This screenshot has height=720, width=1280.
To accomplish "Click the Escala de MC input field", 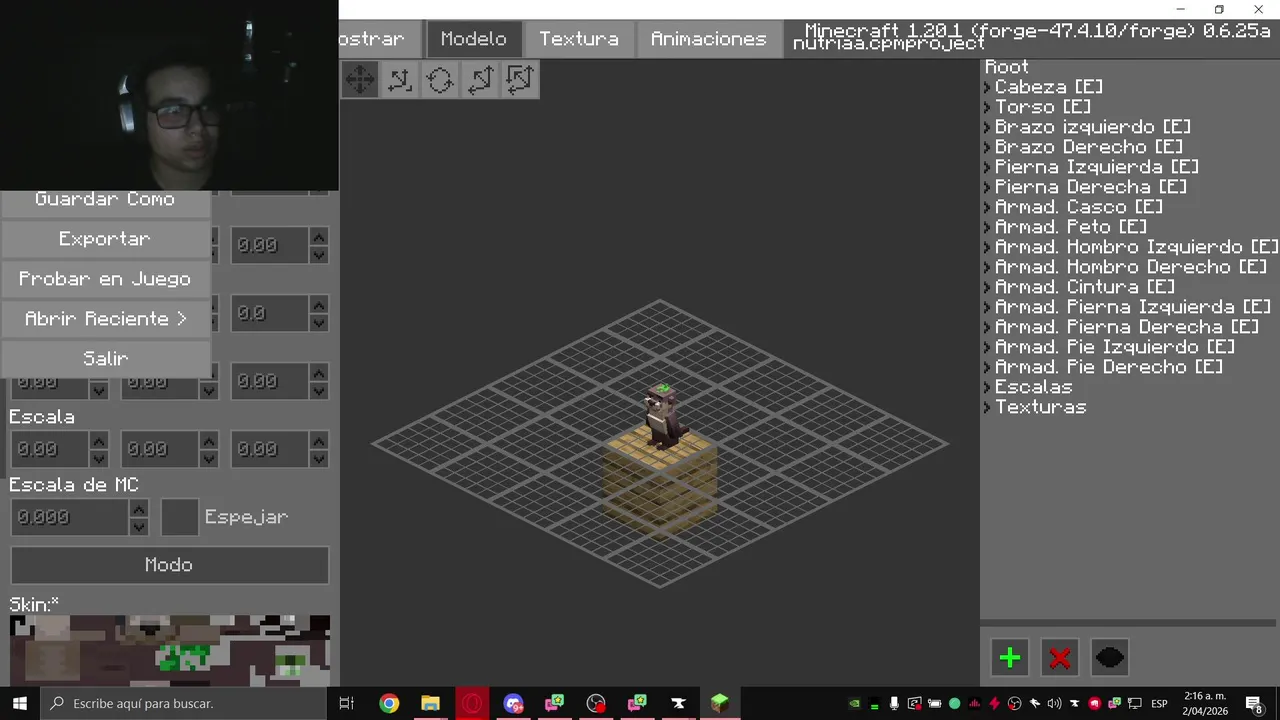I will (70, 517).
